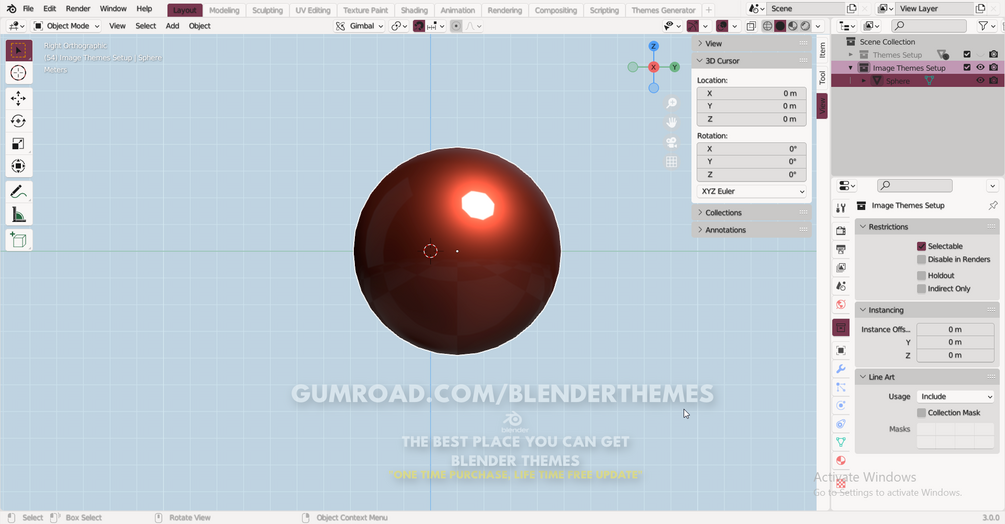Enable the Indirect Only checkbox

click(x=922, y=289)
